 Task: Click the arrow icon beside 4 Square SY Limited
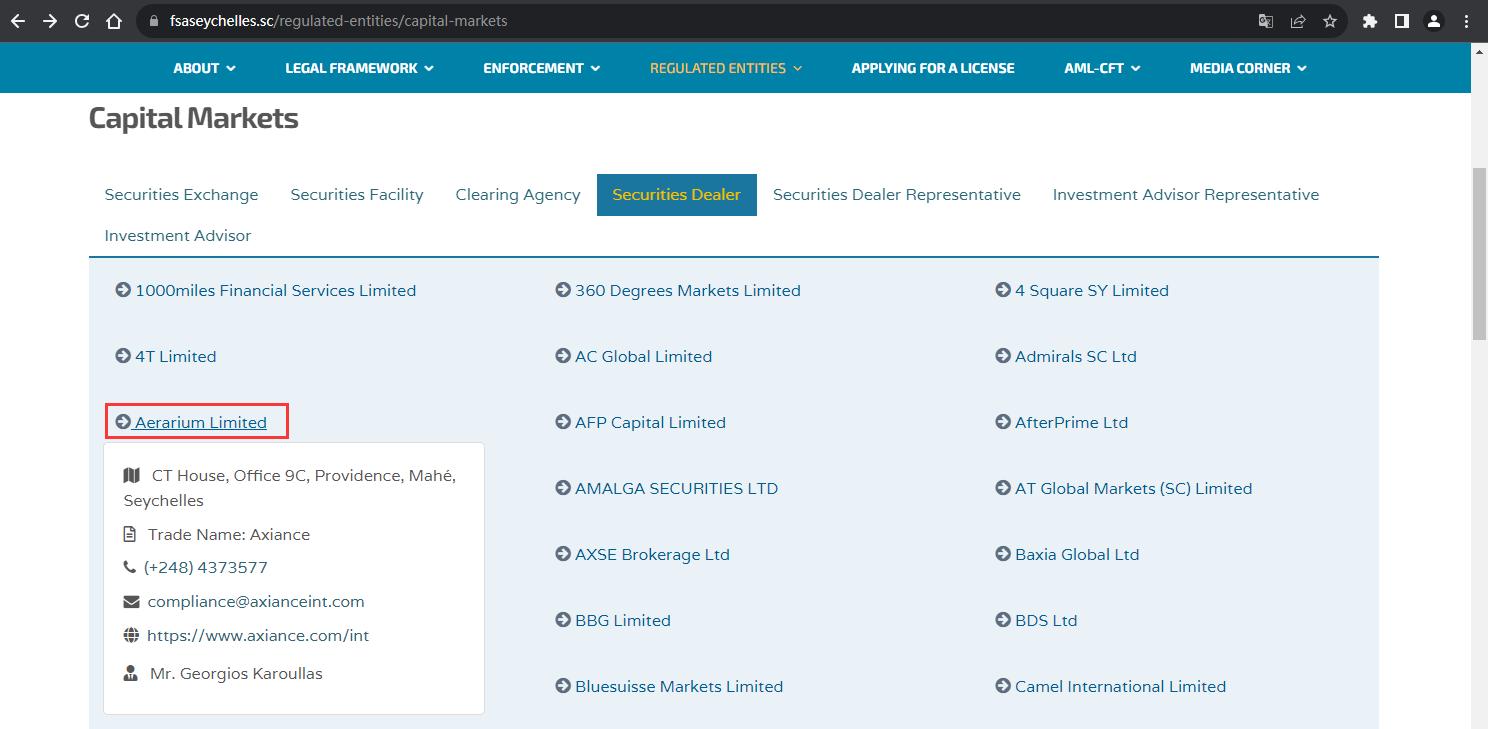point(1003,290)
